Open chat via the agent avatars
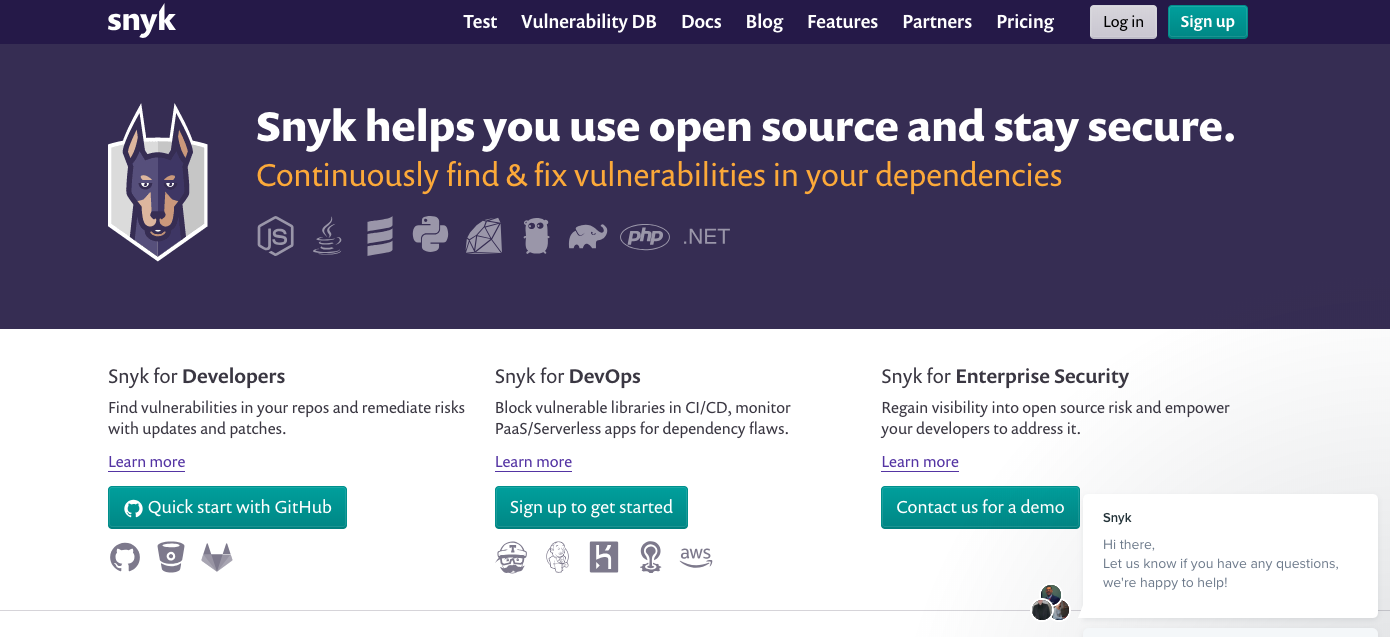The height and width of the screenshot is (637, 1390). (x=1051, y=604)
